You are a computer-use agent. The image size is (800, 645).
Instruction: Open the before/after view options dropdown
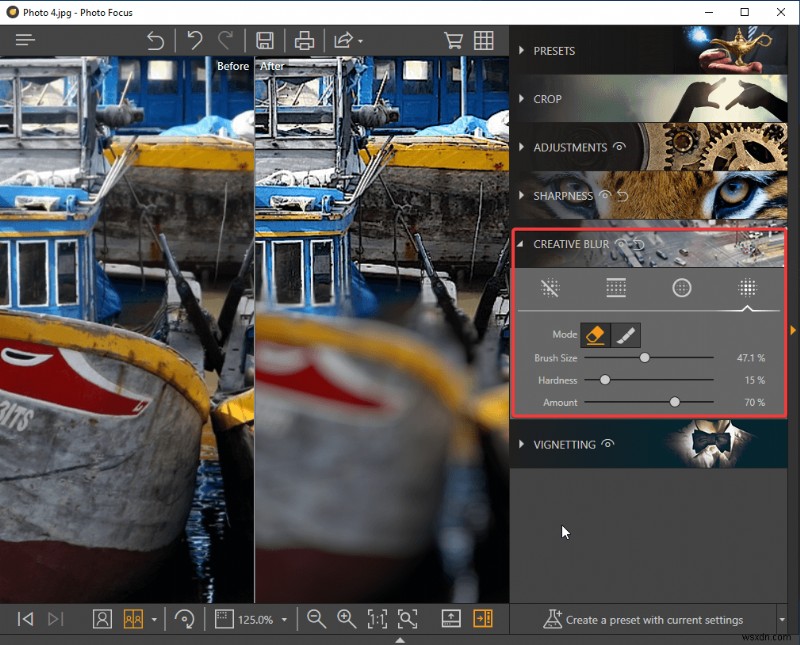pyautogui.click(x=154, y=620)
